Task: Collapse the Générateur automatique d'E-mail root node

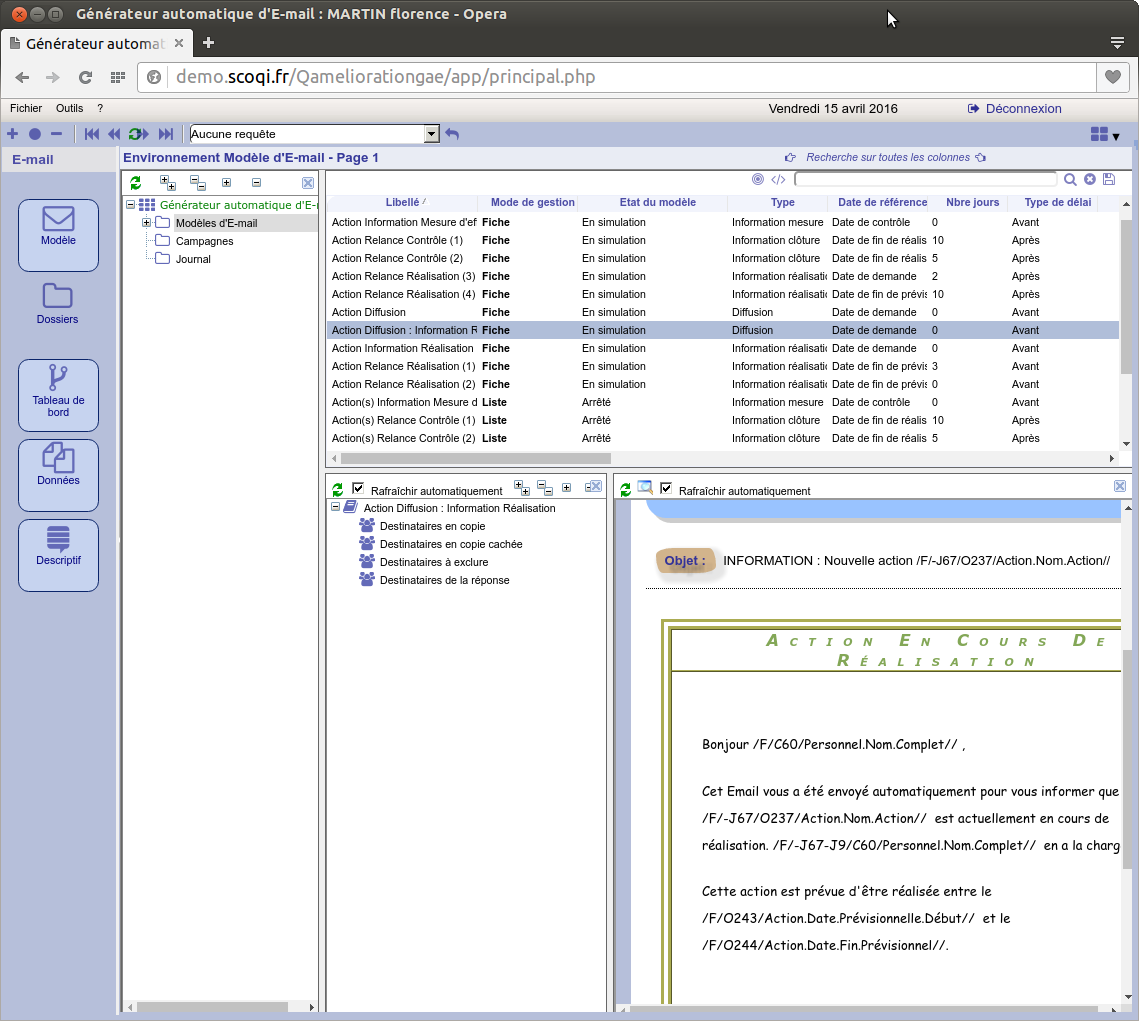Action: (130, 205)
